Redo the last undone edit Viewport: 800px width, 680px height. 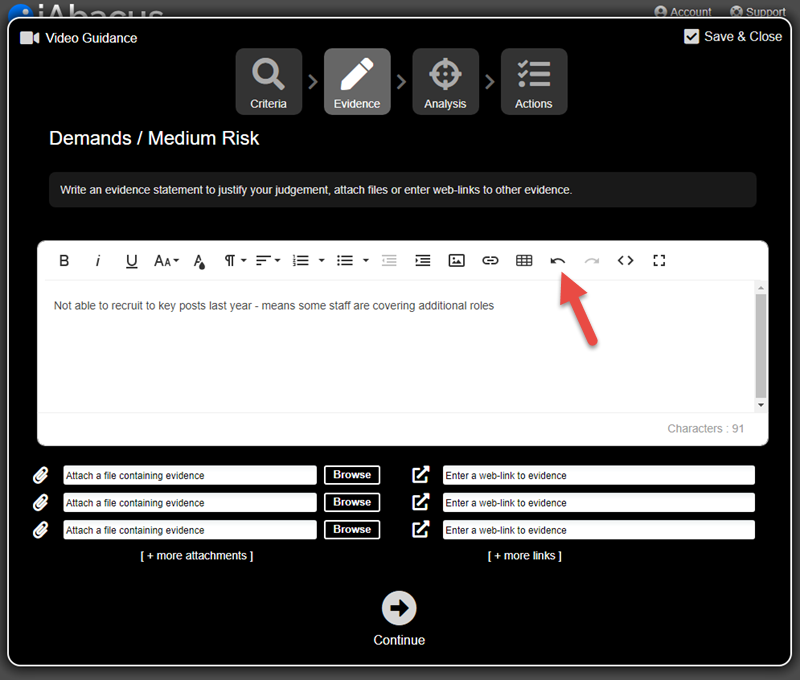pyautogui.click(x=592, y=261)
